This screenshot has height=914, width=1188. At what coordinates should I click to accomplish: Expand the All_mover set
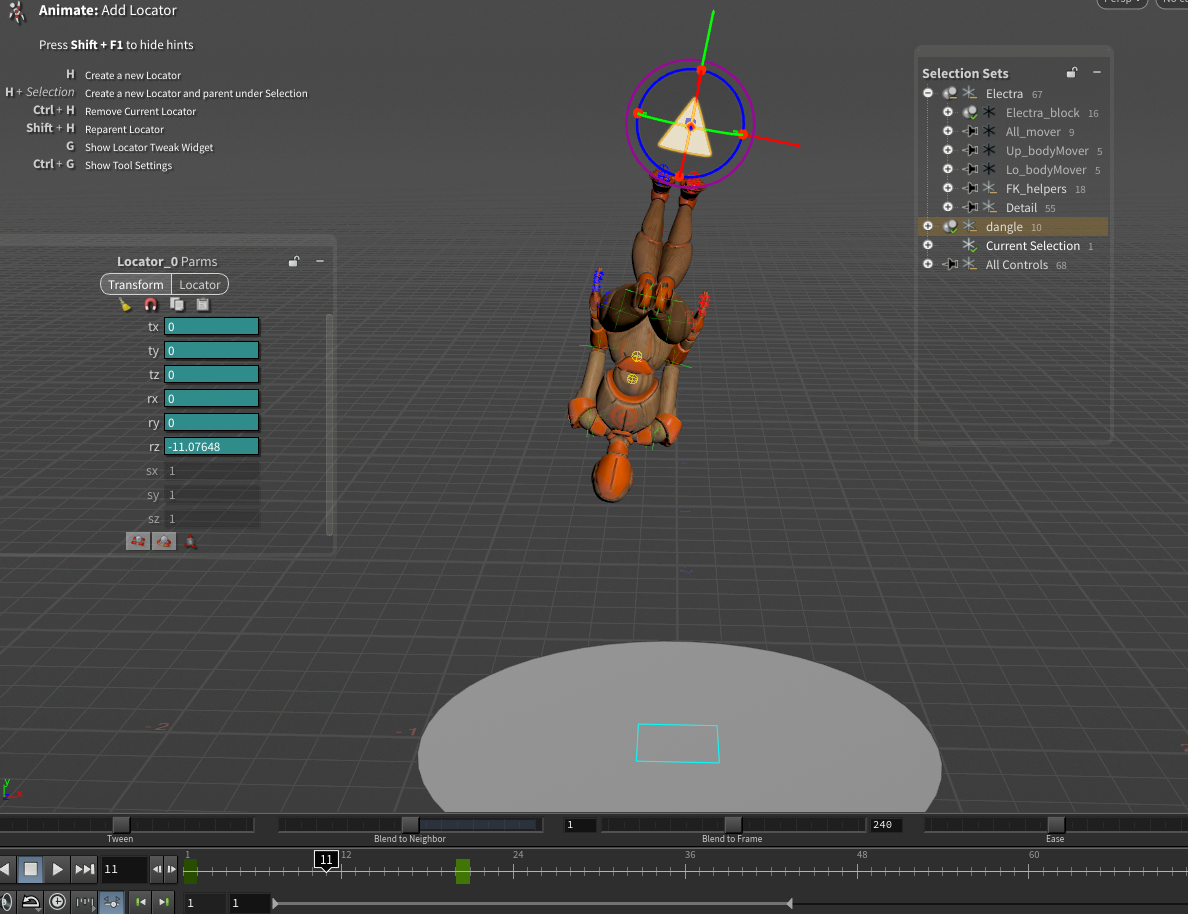(x=948, y=131)
